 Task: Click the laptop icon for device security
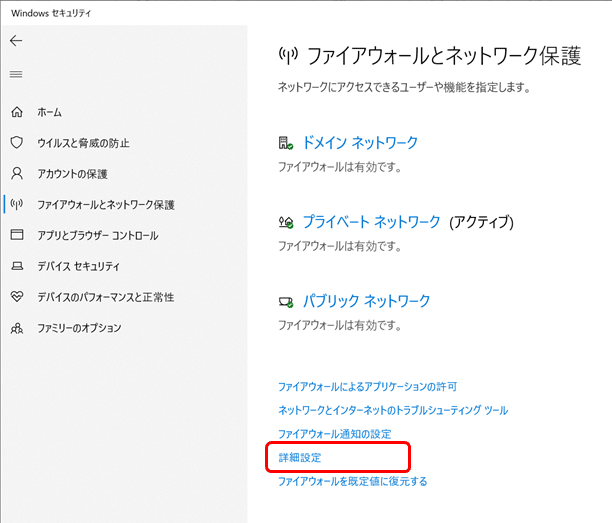coord(17,266)
